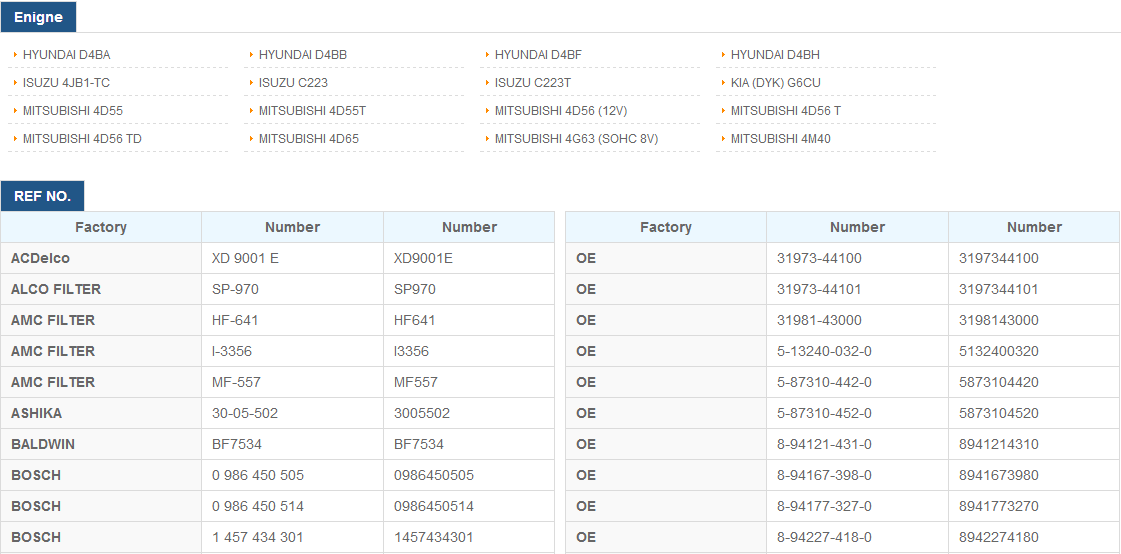Click compact OE number 5873104520
This screenshot has height=554, width=1121.
[999, 413]
